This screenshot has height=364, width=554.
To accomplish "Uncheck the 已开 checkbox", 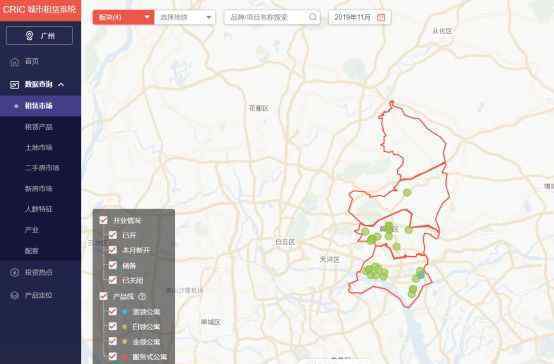I will 113,235.
